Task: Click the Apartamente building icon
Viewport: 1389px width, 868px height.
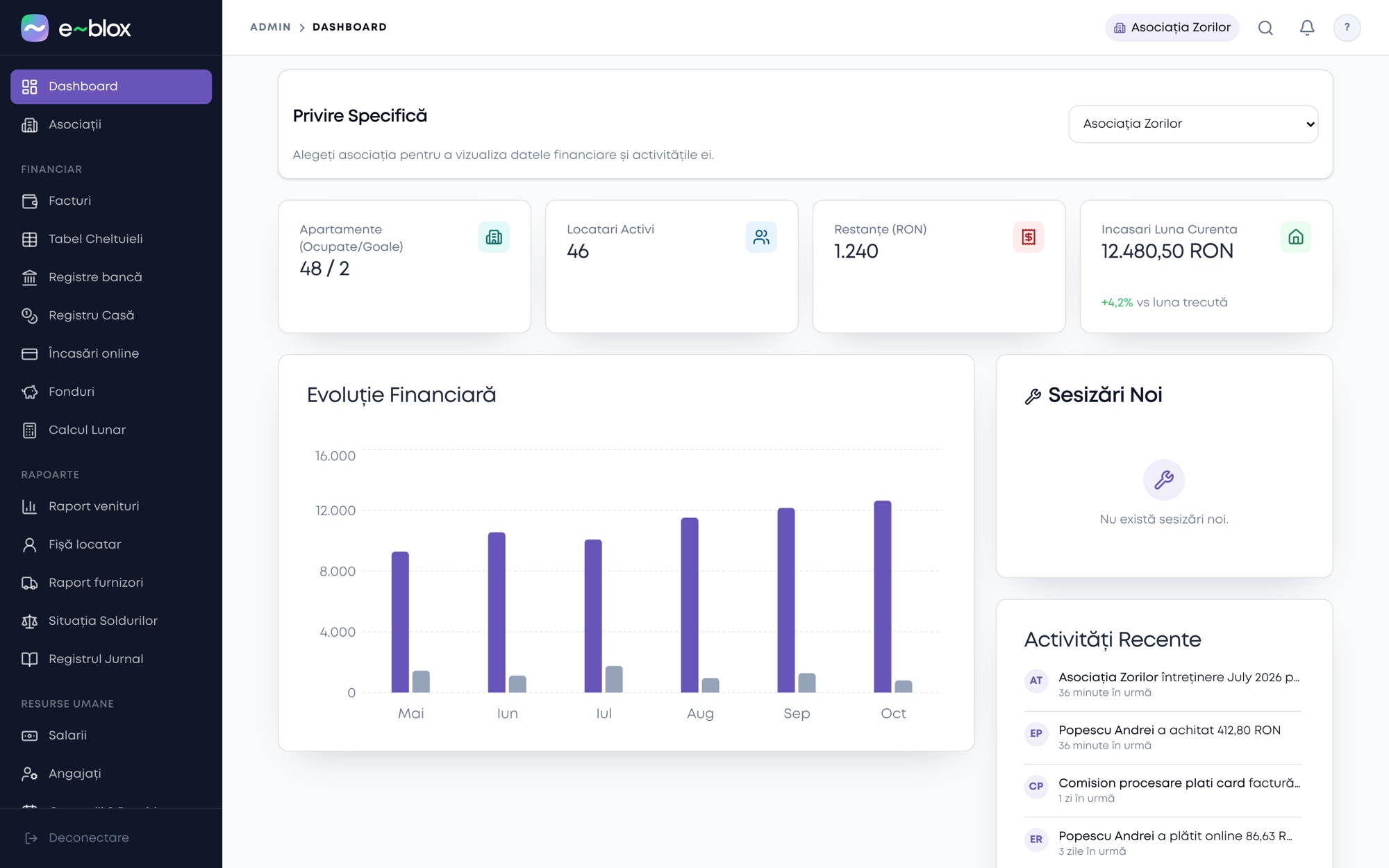Action: [x=494, y=237]
